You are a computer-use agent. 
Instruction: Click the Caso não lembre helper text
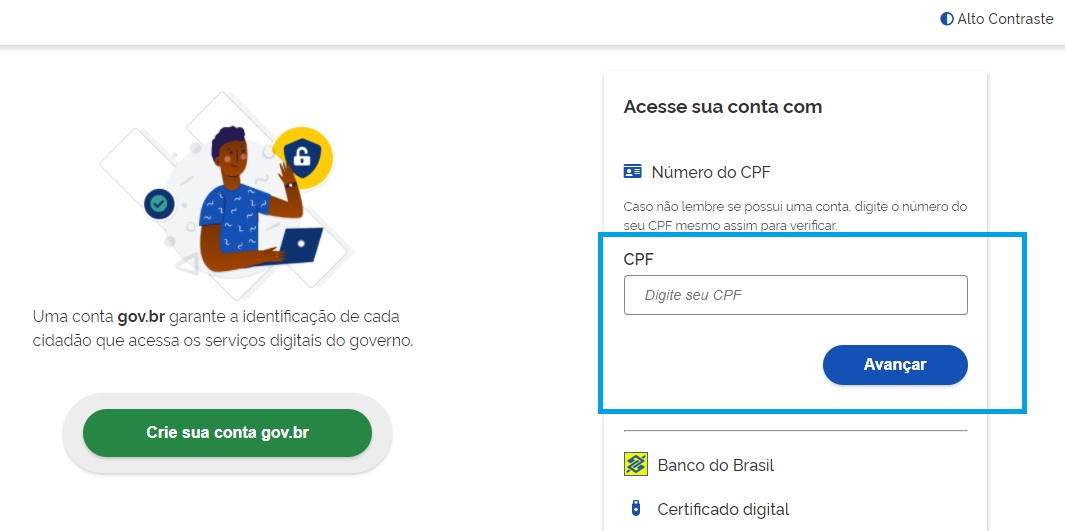click(x=795, y=216)
